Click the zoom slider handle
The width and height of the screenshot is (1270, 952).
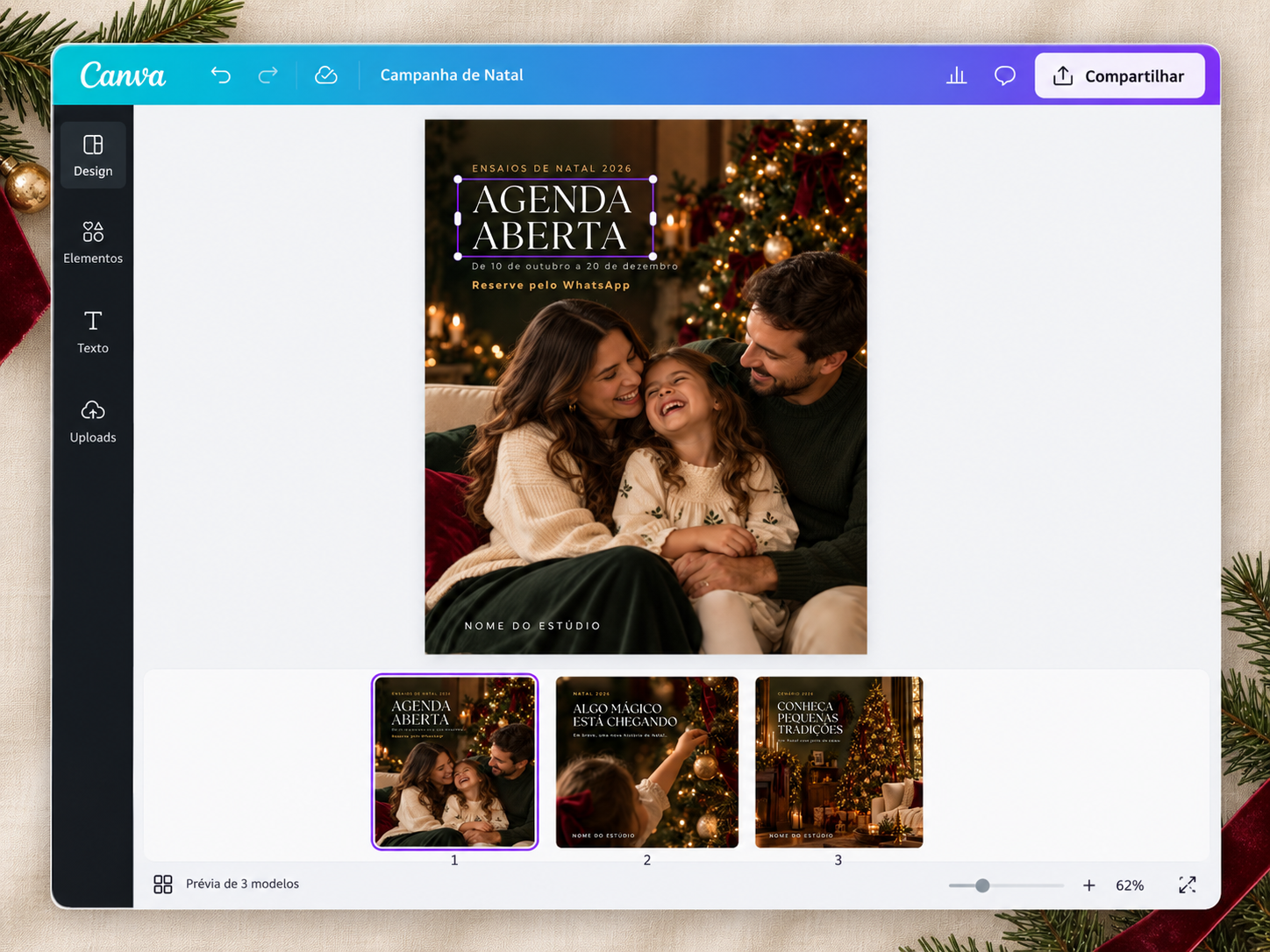pyautogui.click(x=982, y=885)
